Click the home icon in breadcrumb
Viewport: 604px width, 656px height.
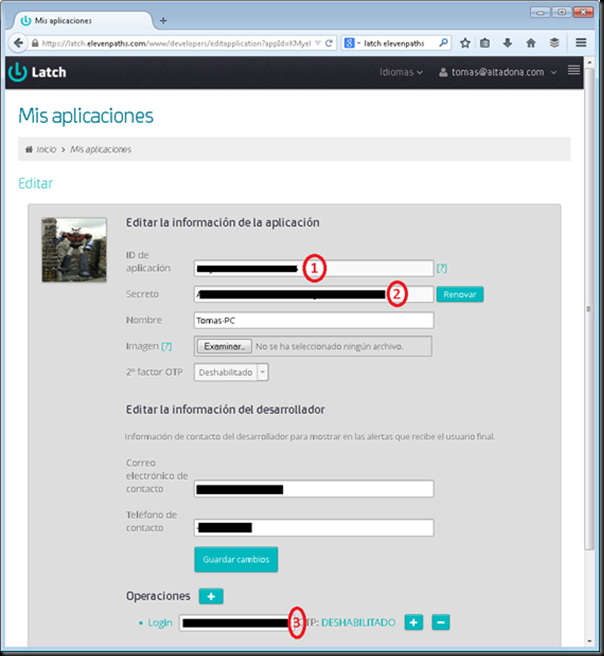click(29, 149)
